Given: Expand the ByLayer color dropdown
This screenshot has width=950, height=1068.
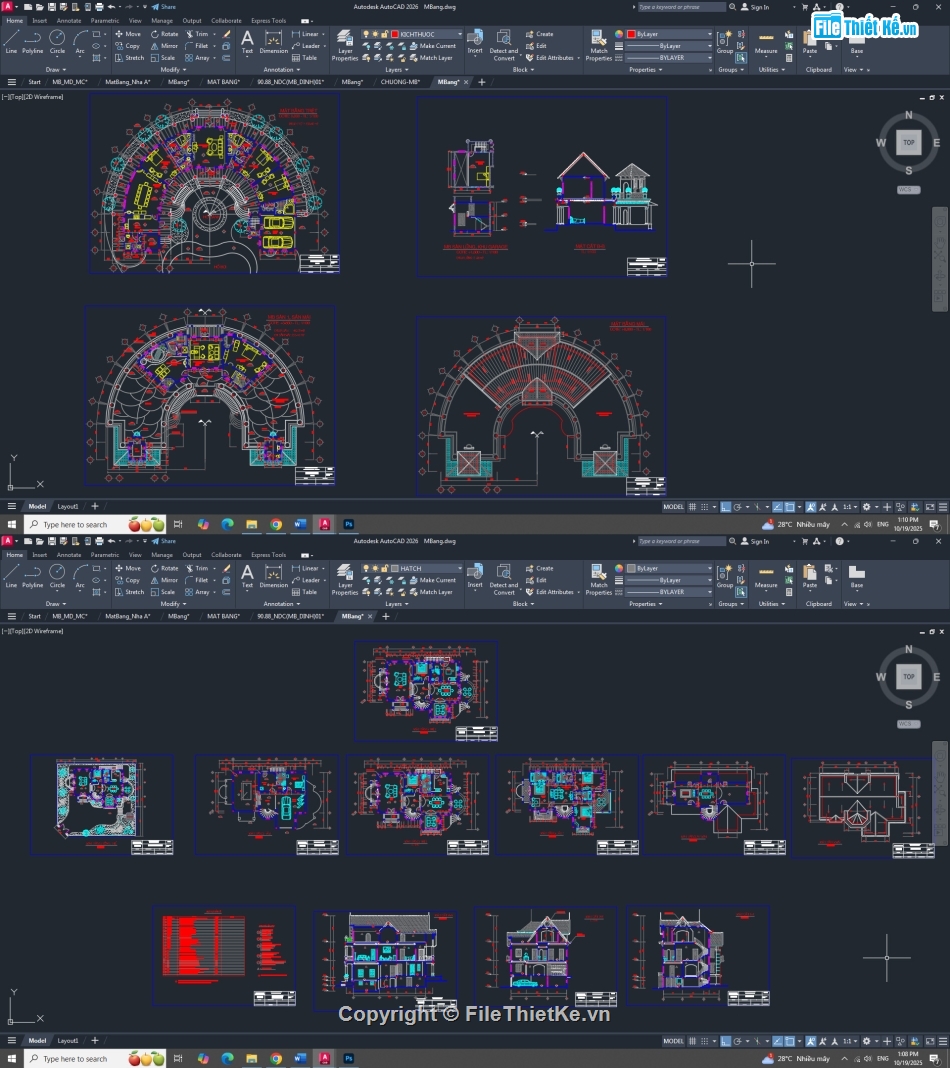Looking at the screenshot, I should point(710,33).
